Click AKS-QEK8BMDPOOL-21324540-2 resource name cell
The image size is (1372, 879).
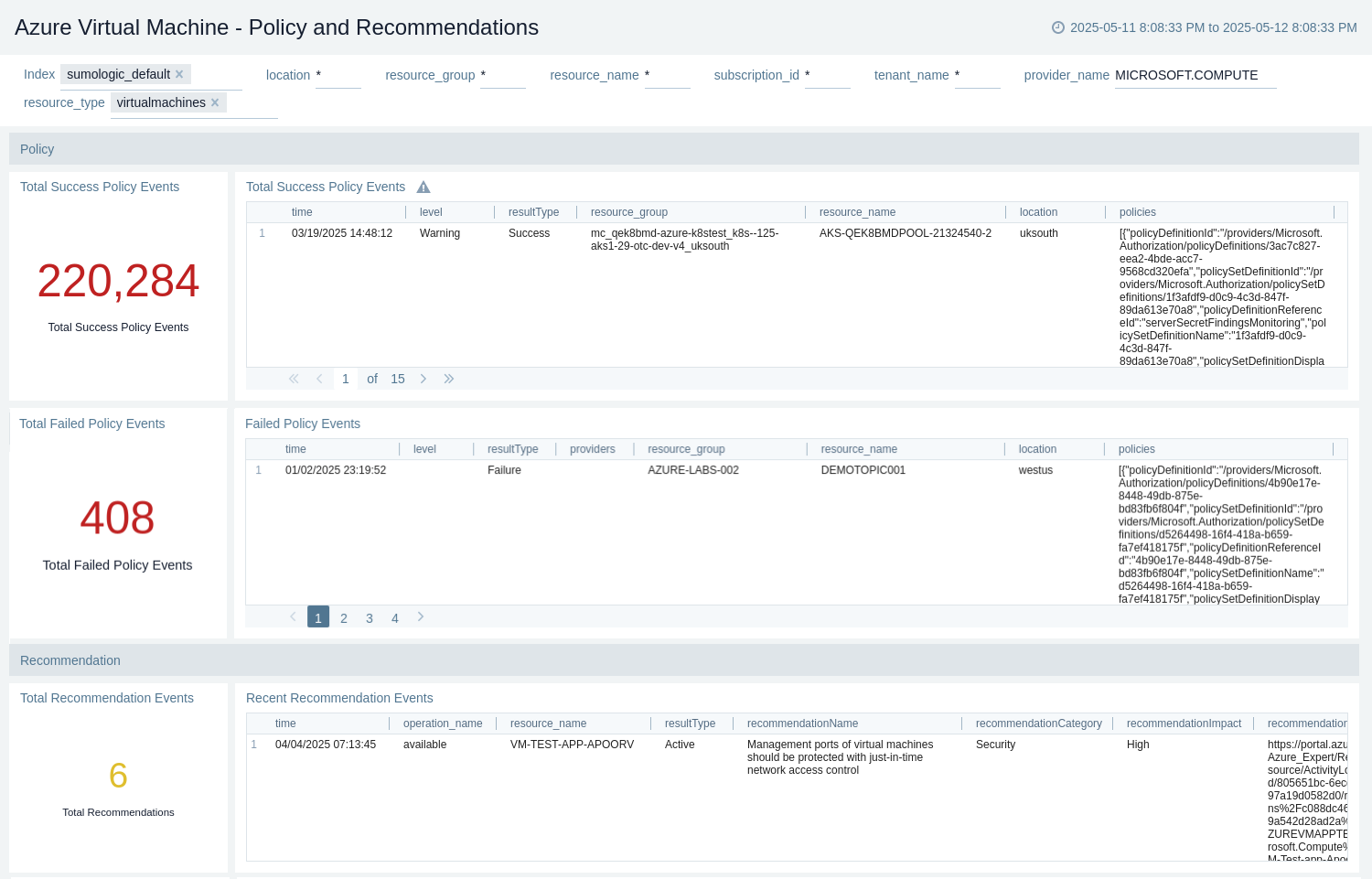click(x=906, y=233)
